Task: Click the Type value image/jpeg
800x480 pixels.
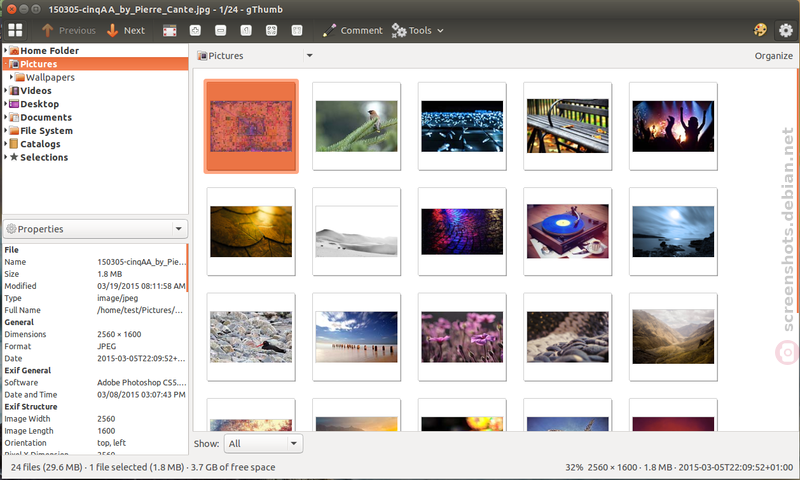Action: pos(117,298)
